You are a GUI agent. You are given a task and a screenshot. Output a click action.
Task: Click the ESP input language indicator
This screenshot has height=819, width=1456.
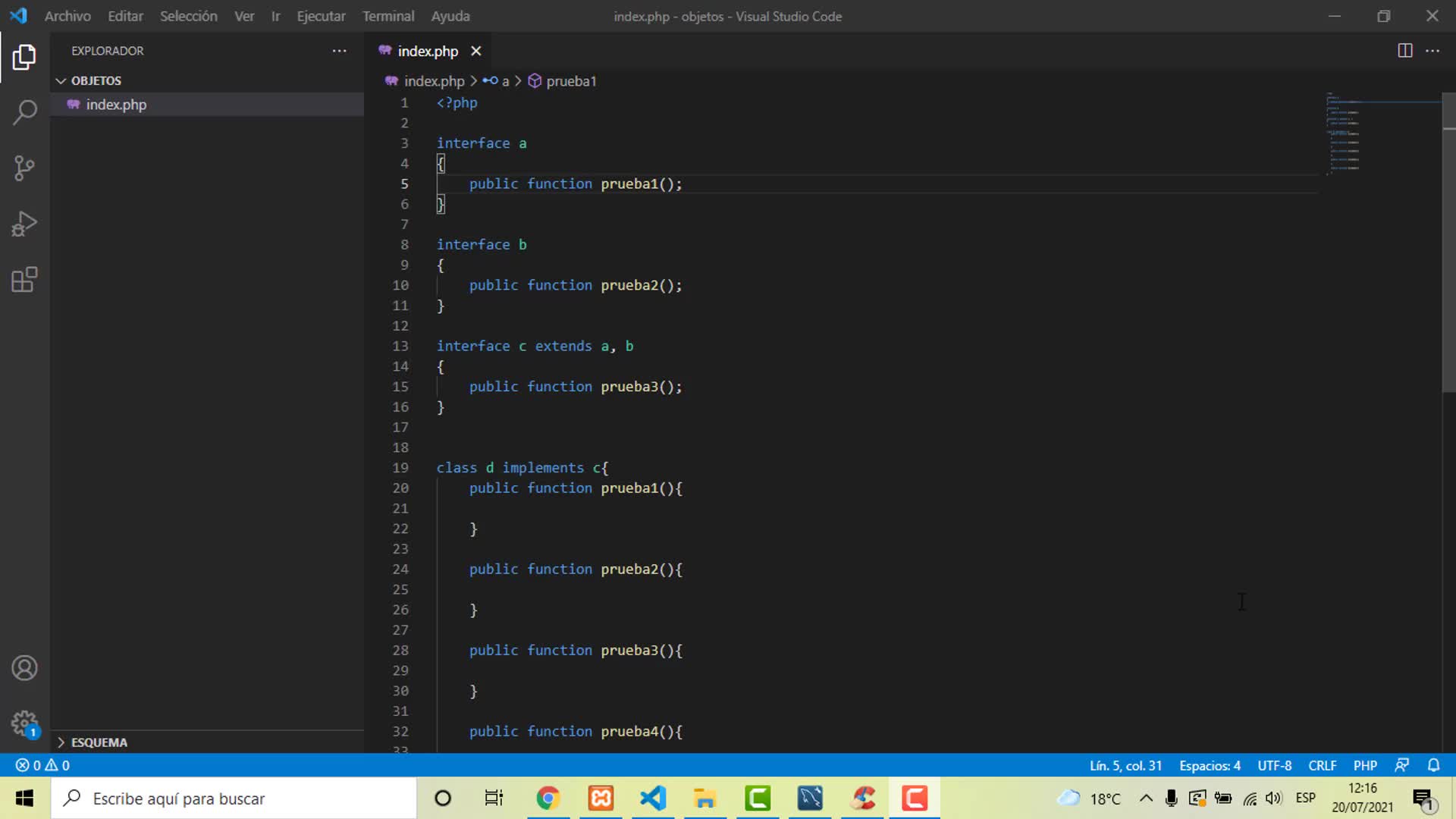pyautogui.click(x=1305, y=798)
